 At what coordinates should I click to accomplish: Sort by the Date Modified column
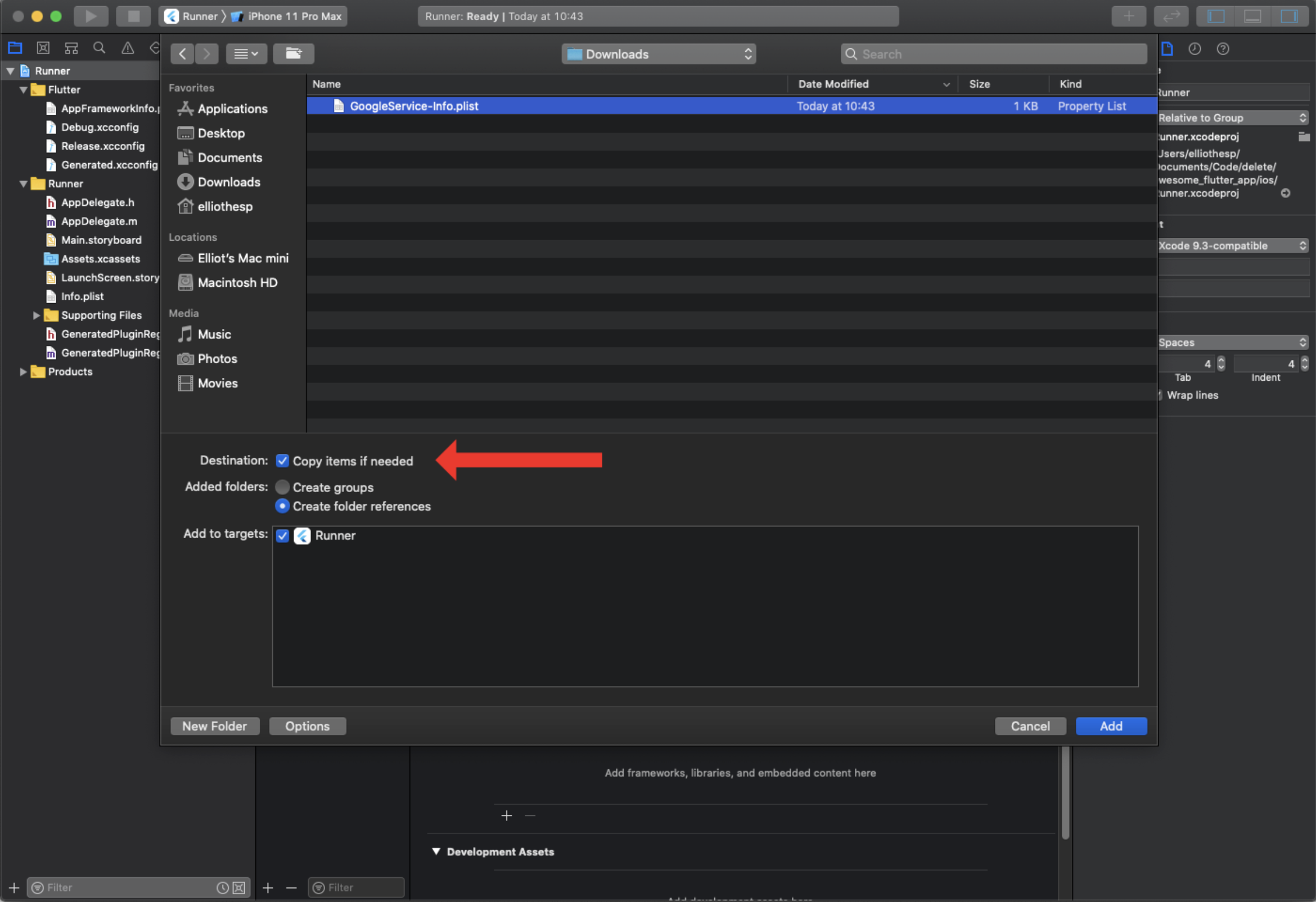(873, 84)
